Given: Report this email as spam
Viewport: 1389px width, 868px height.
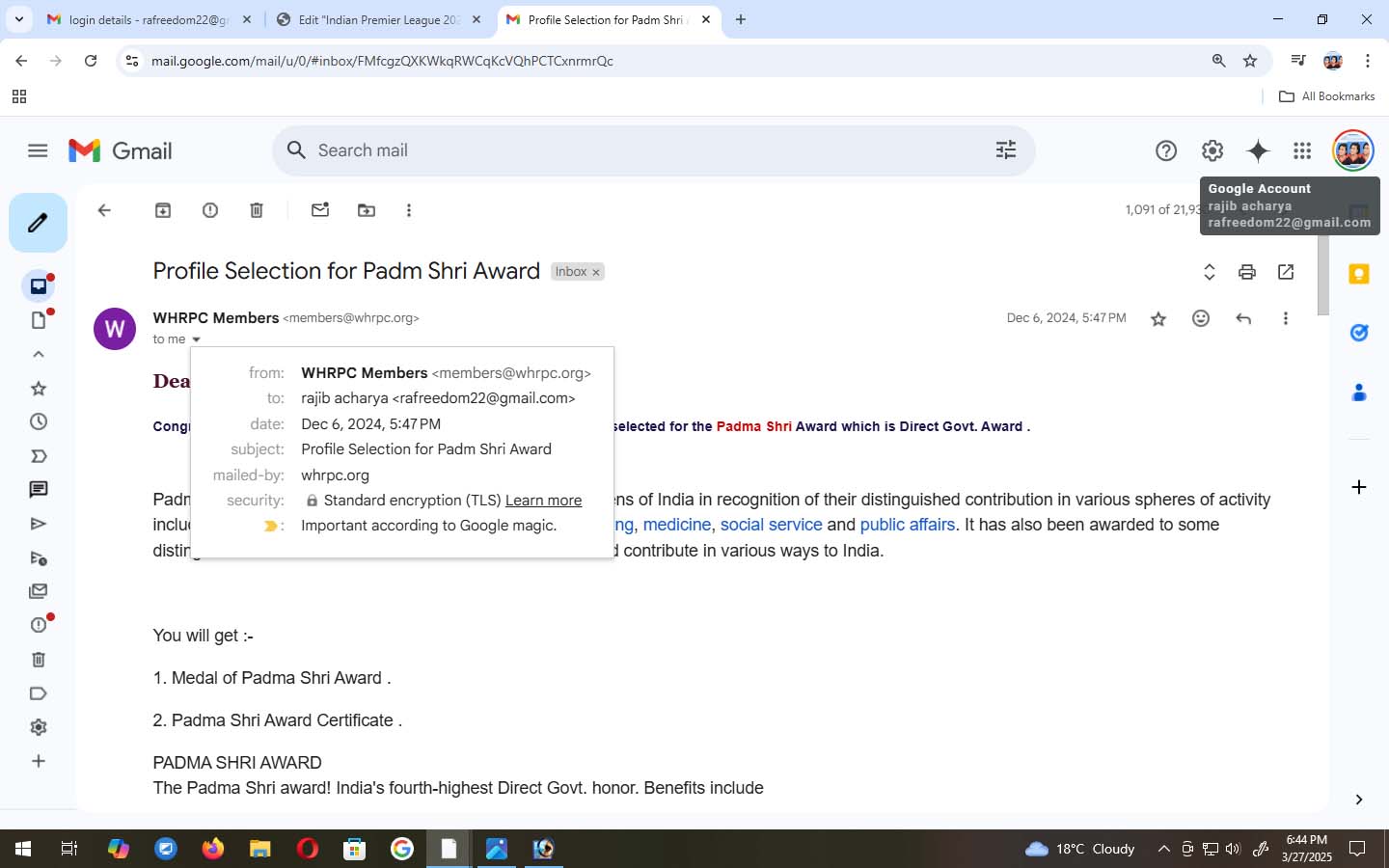Looking at the screenshot, I should (210, 210).
